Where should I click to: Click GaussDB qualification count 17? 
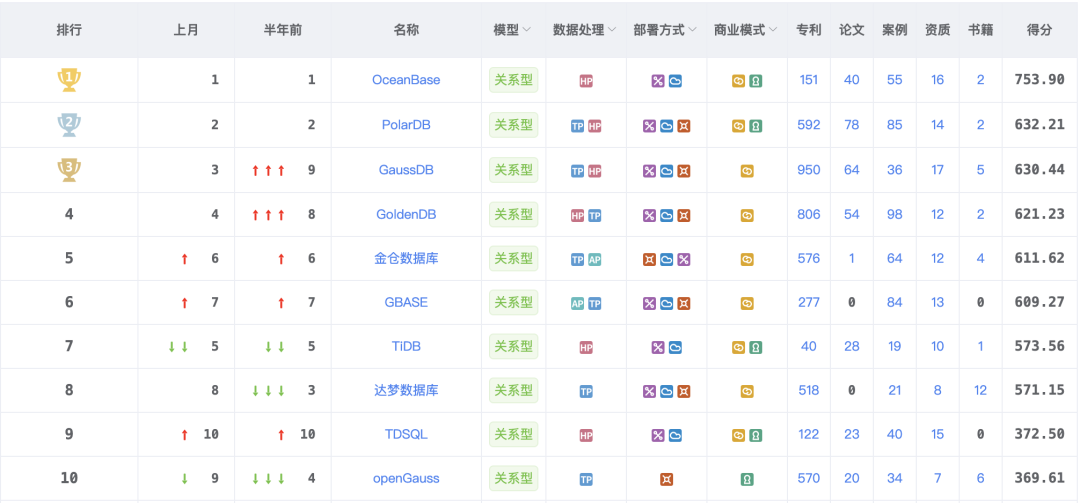(937, 170)
